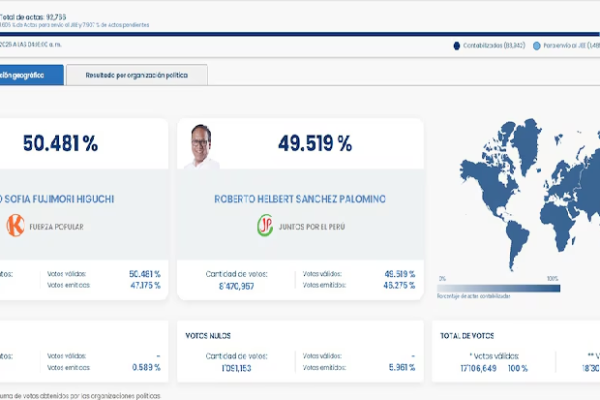Click the null votes count 1'091,153
The image size is (600, 400).
pyautogui.click(x=236, y=368)
